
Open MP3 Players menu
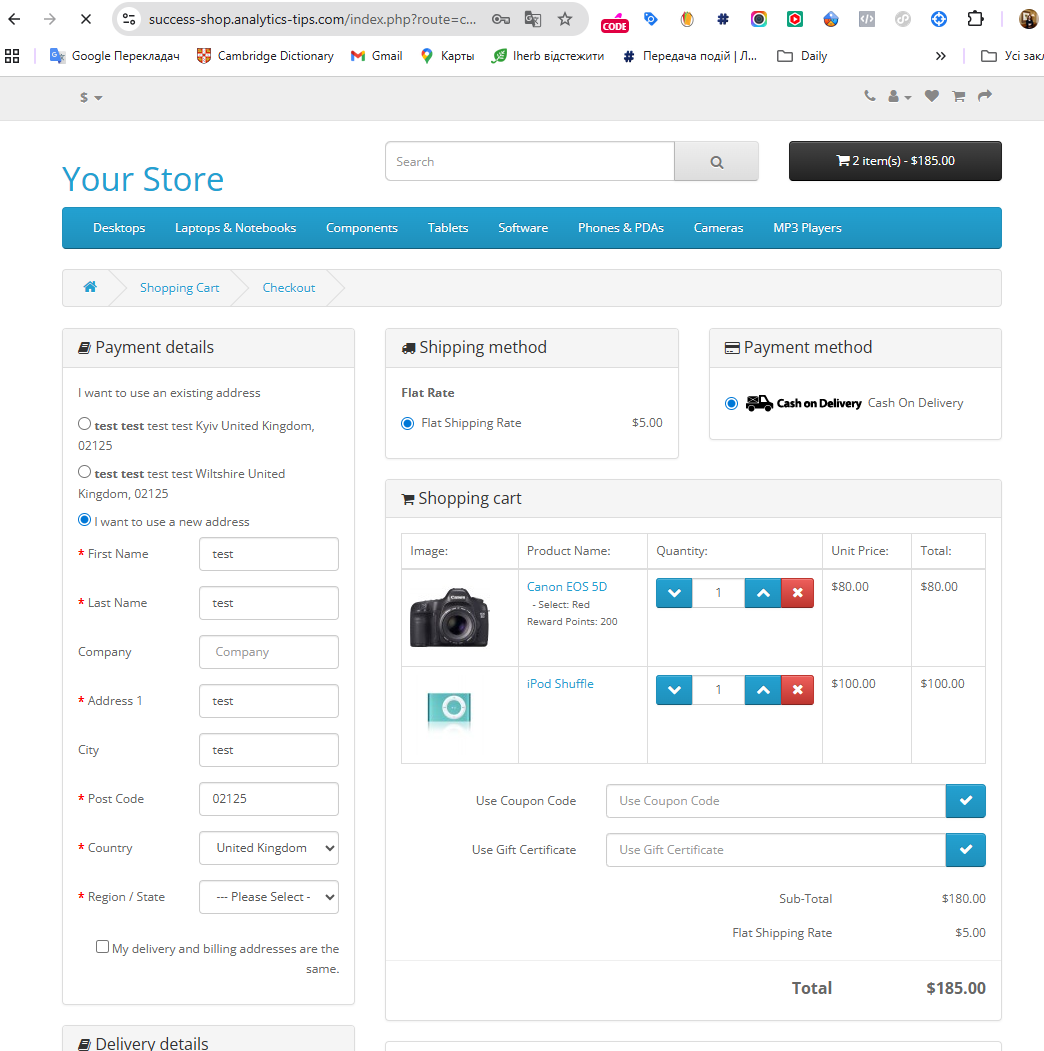click(x=807, y=228)
